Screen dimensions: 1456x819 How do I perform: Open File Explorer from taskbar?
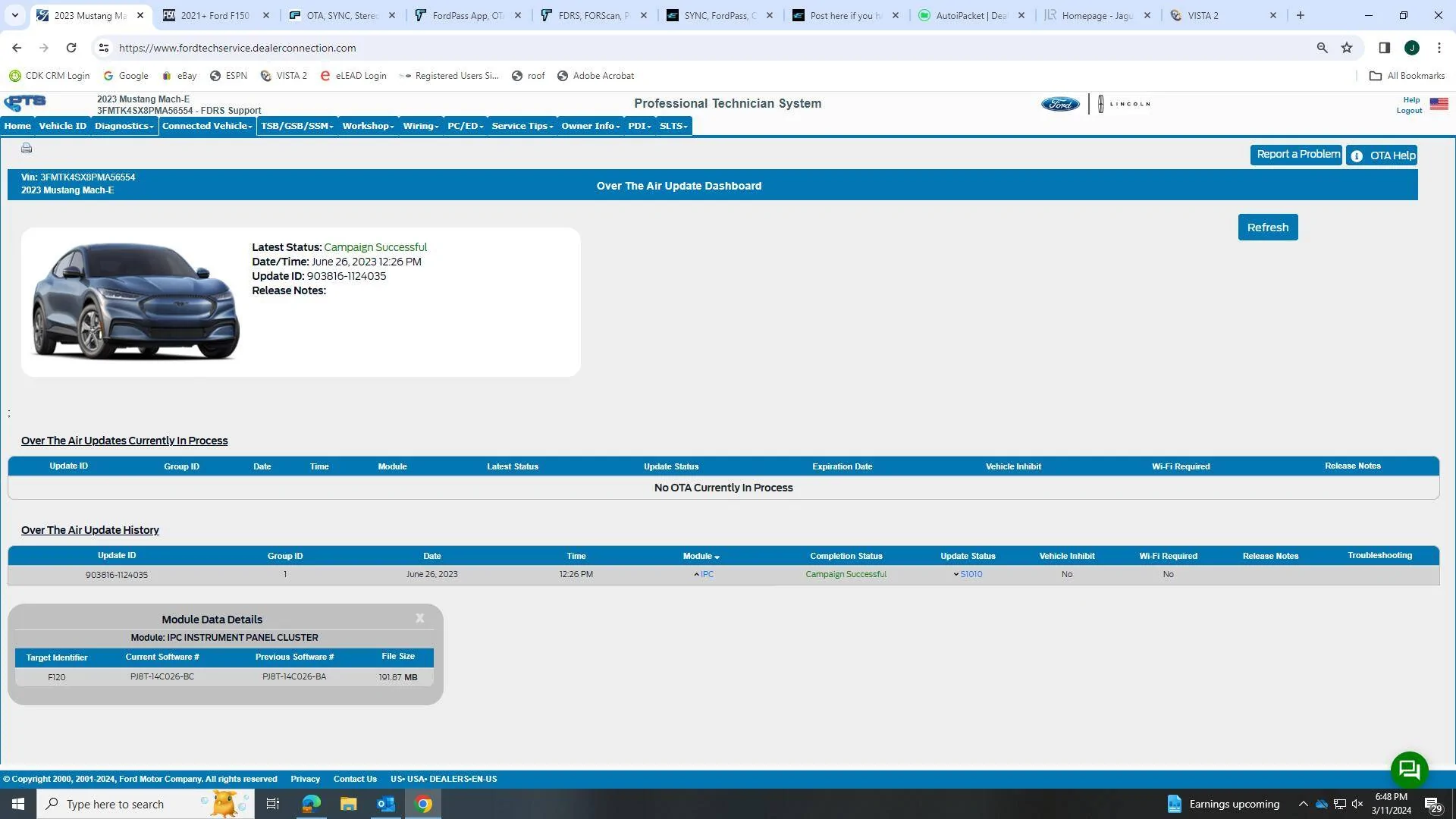coord(348,804)
